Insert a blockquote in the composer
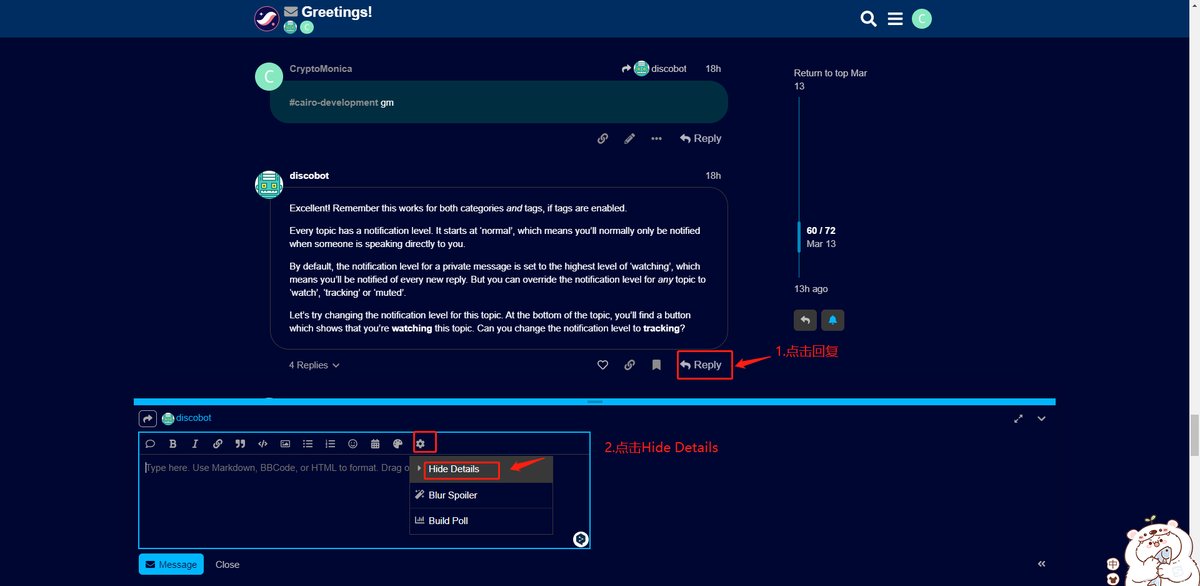Viewport: 1200px width, 586px height. (240, 443)
